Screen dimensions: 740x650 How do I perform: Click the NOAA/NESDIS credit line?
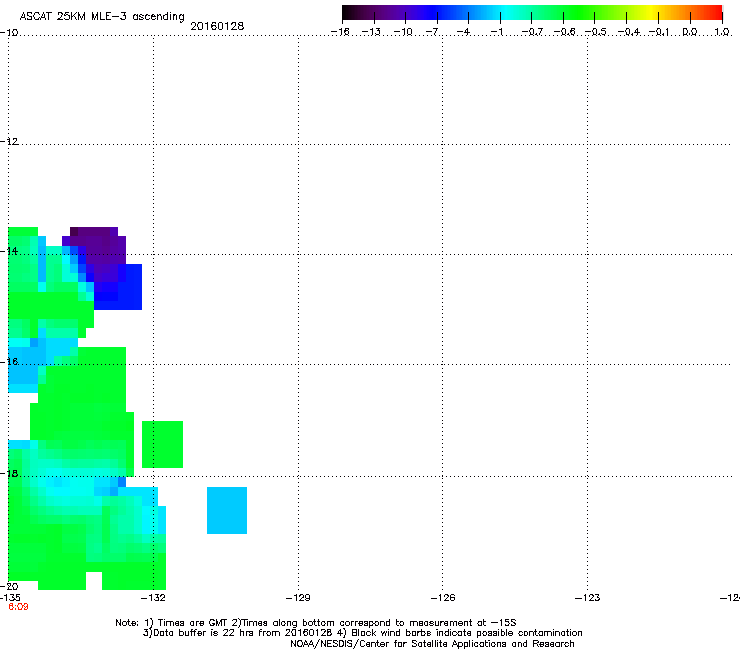432,643
